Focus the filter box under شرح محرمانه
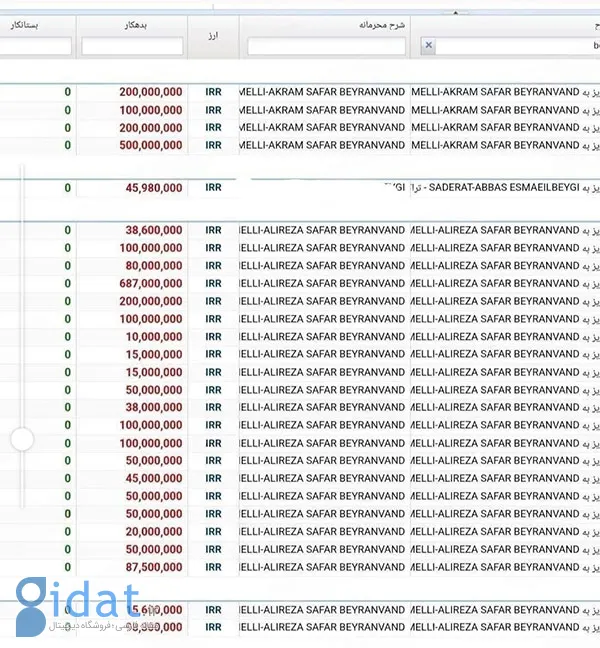This screenshot has height=648, width=600. point(326,46)
